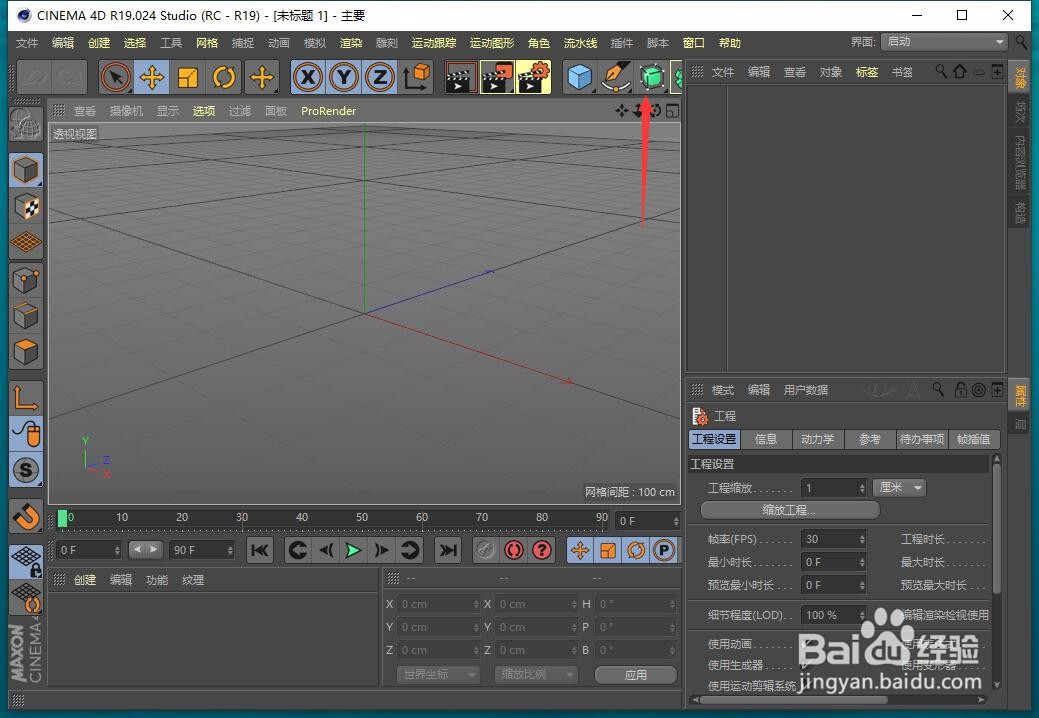Open search in Object manager
Image resolution: width=1039 pixels, height=718 pixels.
pyautogui.click(x=940, y=71)
